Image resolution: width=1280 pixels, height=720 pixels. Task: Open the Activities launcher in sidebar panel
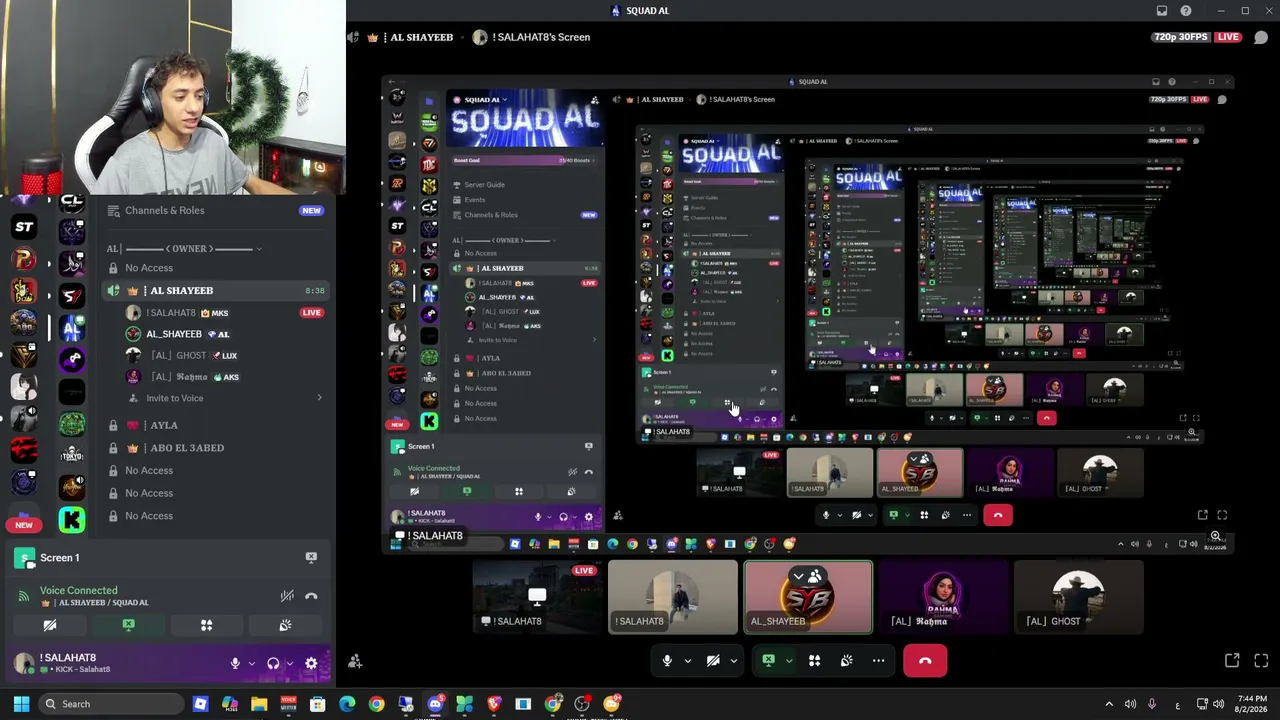tap(206, 625)
